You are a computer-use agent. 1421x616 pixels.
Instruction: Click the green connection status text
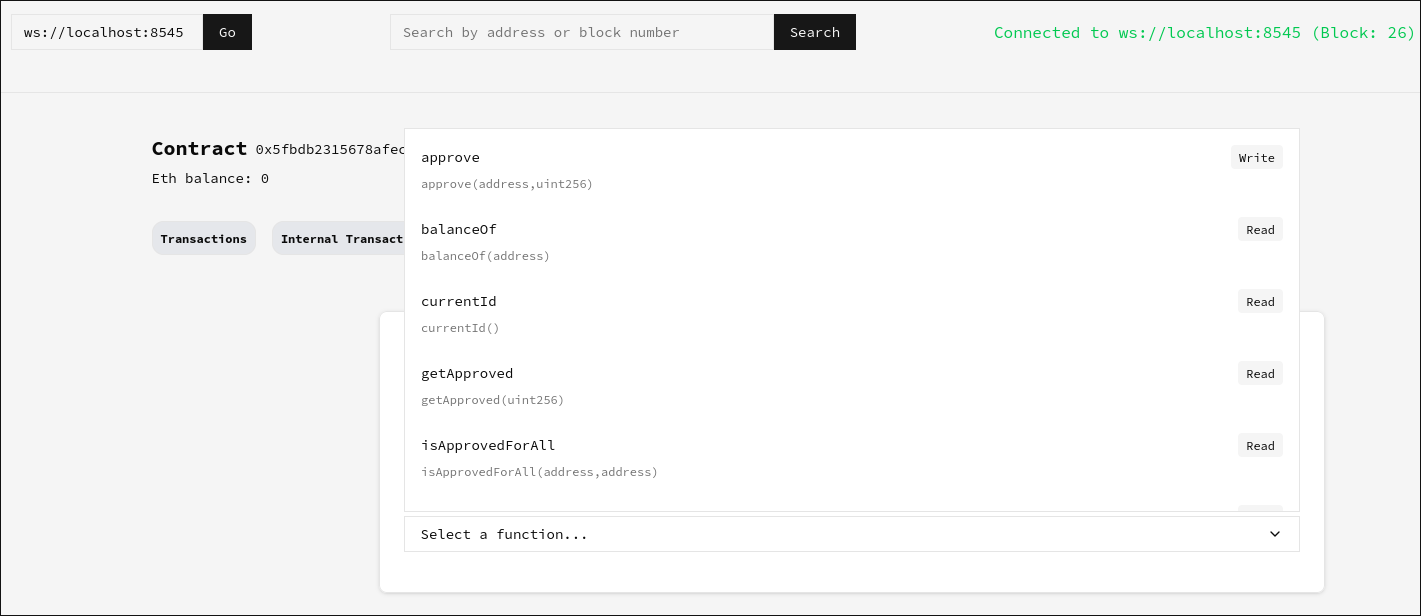(x=1204, y=32)
